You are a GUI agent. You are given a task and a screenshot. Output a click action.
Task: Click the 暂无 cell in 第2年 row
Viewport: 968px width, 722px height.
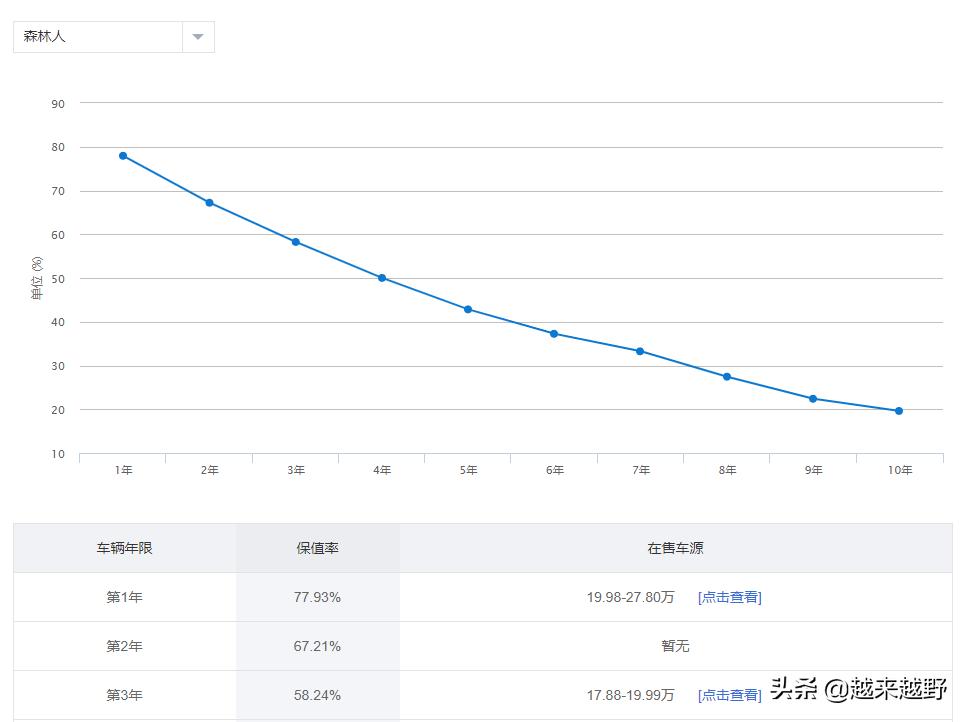[675, 646]
